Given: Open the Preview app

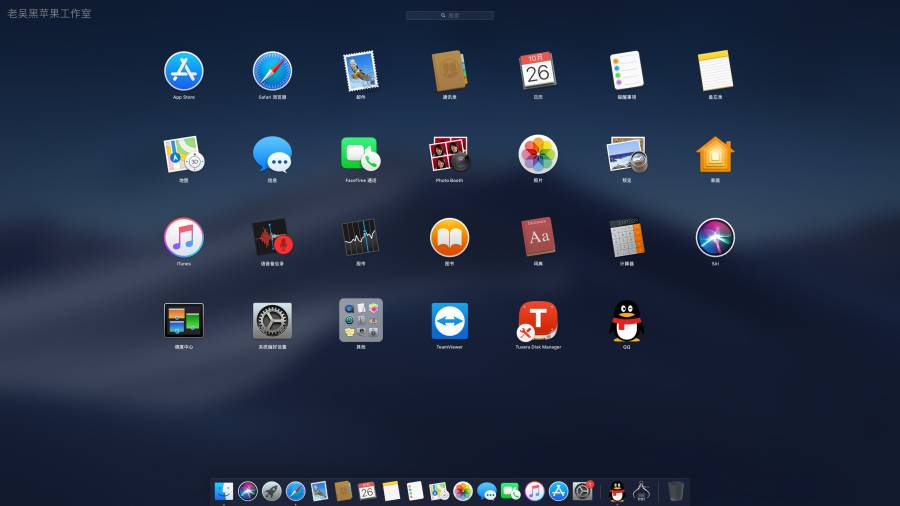Looking at the screenshot, I should [626, 154].
